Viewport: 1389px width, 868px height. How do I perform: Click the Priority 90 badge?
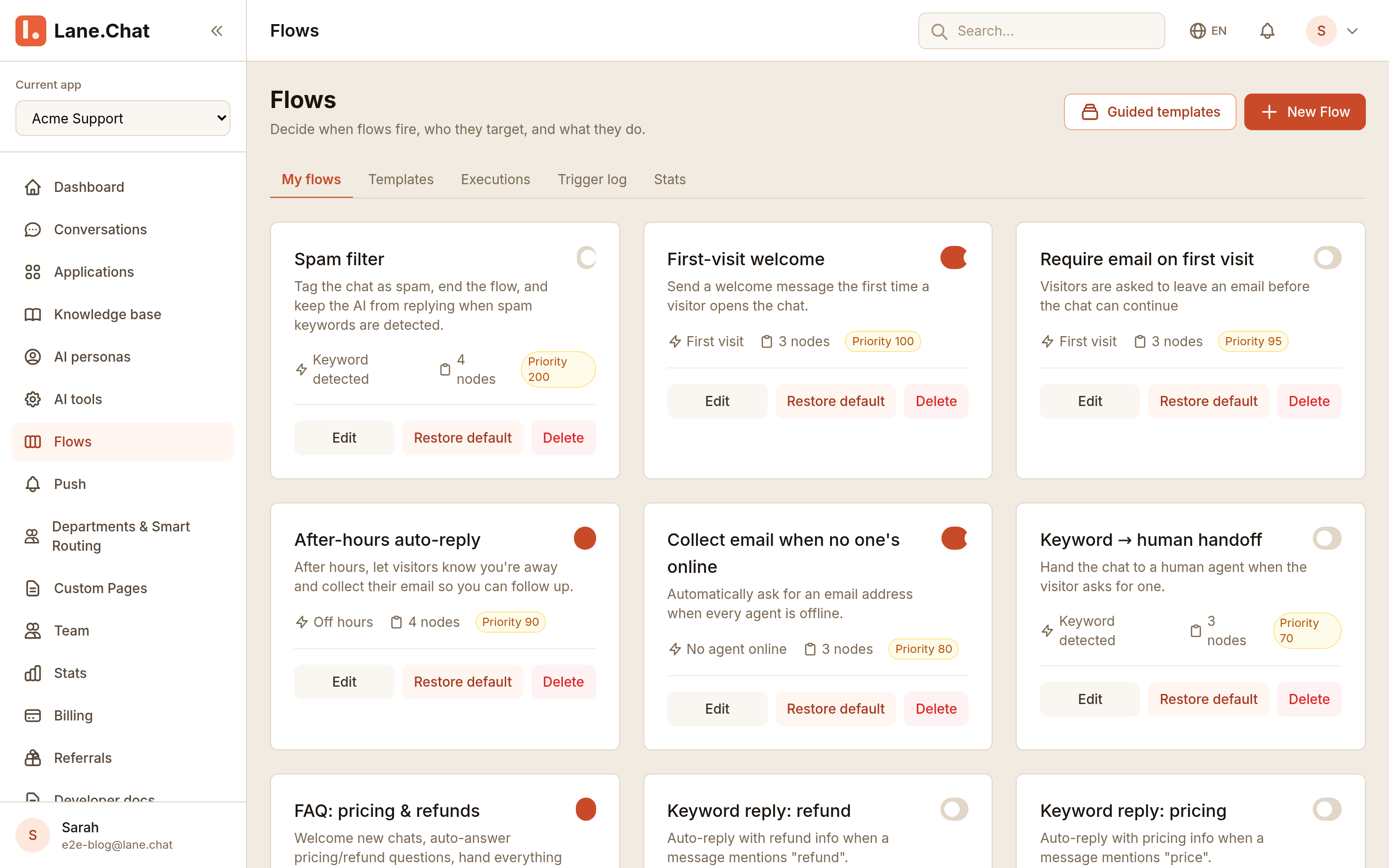click(x=510, y=622)
